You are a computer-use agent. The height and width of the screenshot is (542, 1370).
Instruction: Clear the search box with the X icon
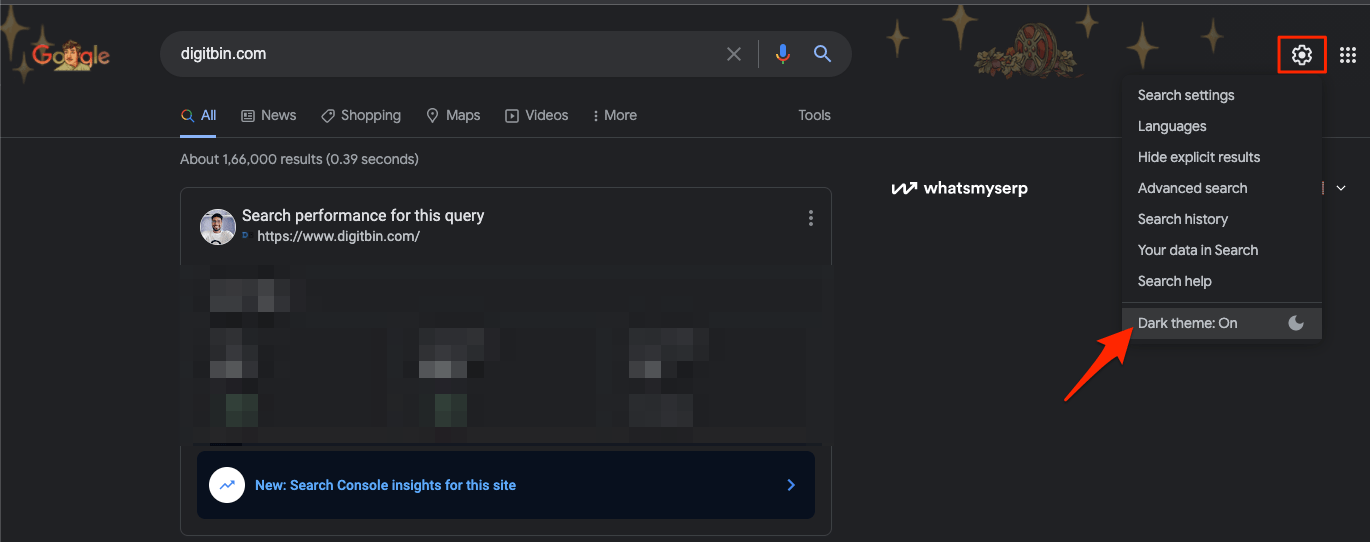[x=734, y=54]
